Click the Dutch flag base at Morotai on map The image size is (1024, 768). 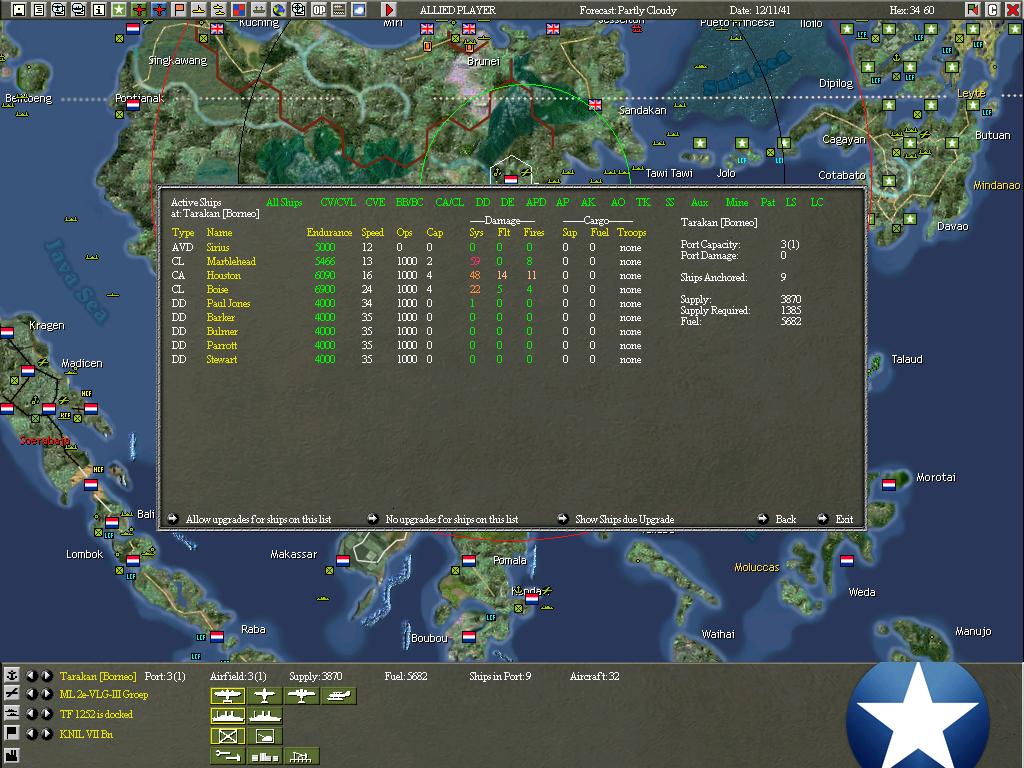pyautogui.click(x=889, y=485)
